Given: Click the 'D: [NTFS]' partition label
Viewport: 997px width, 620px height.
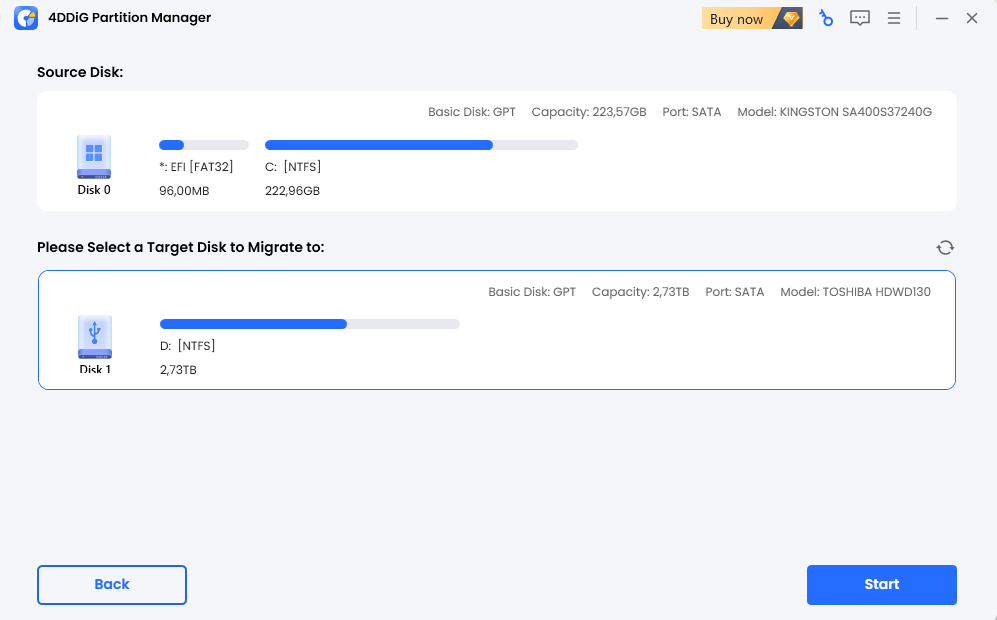Looking at the screenshot, I should click(188, 346).
